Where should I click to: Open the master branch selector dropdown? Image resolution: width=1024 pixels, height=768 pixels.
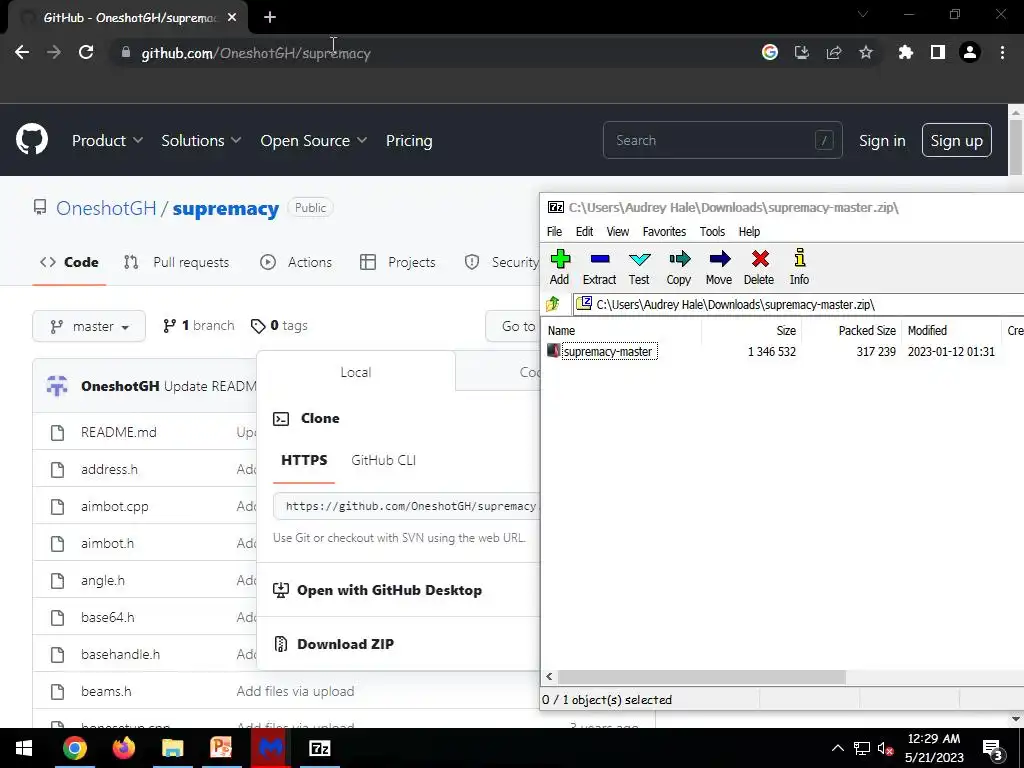(89, 326)
